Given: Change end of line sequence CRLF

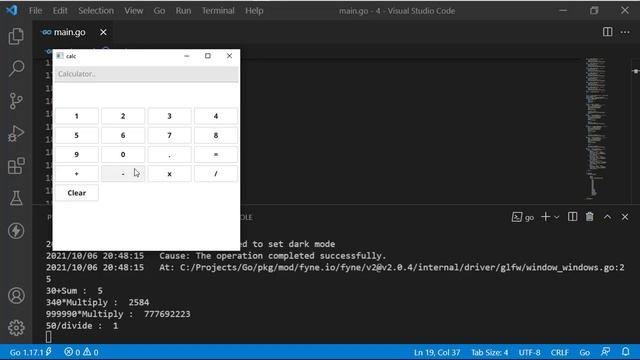Looking at the screenshot, I should (559, 352).
